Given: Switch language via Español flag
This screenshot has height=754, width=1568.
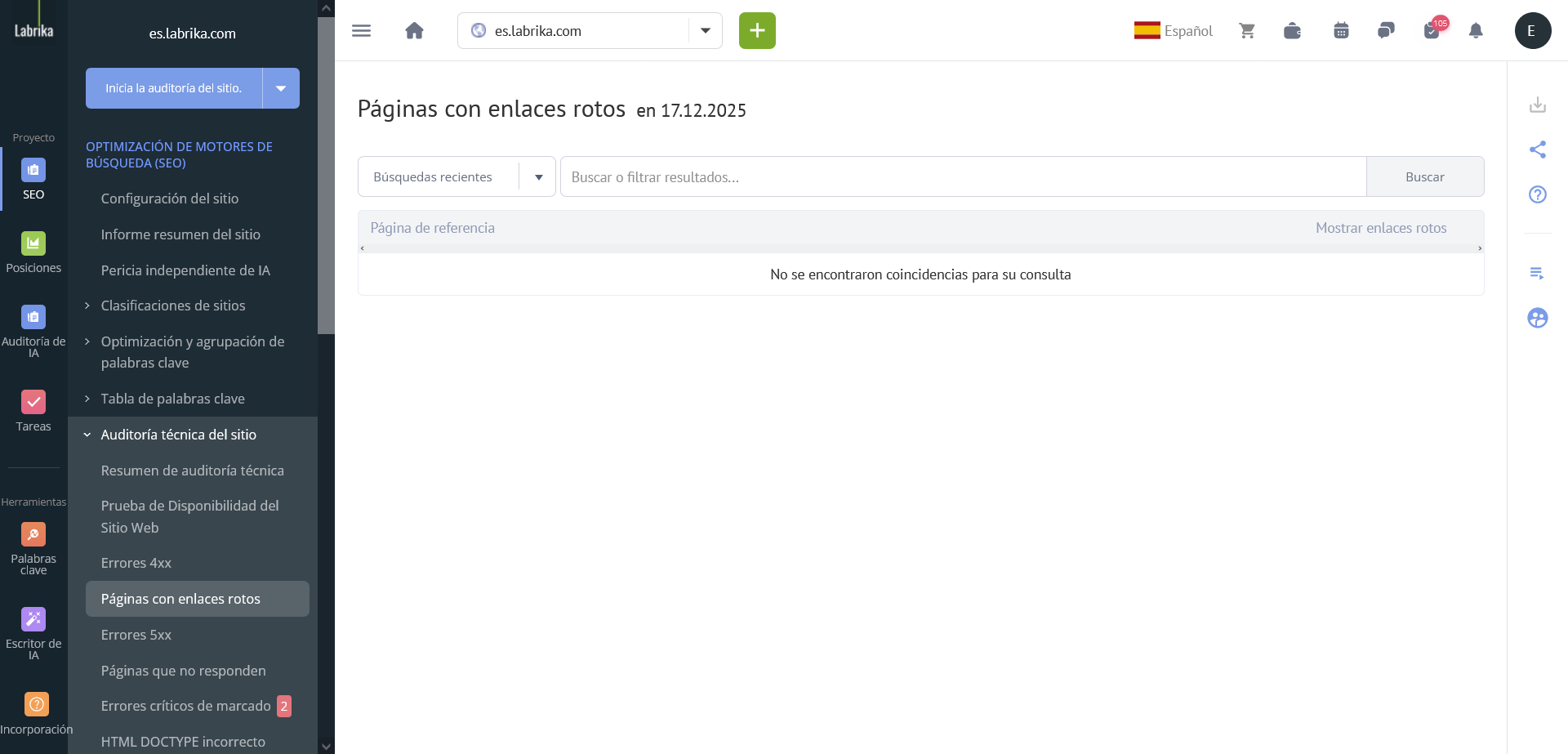Looking at the screenshot, I should (1173, 31).
